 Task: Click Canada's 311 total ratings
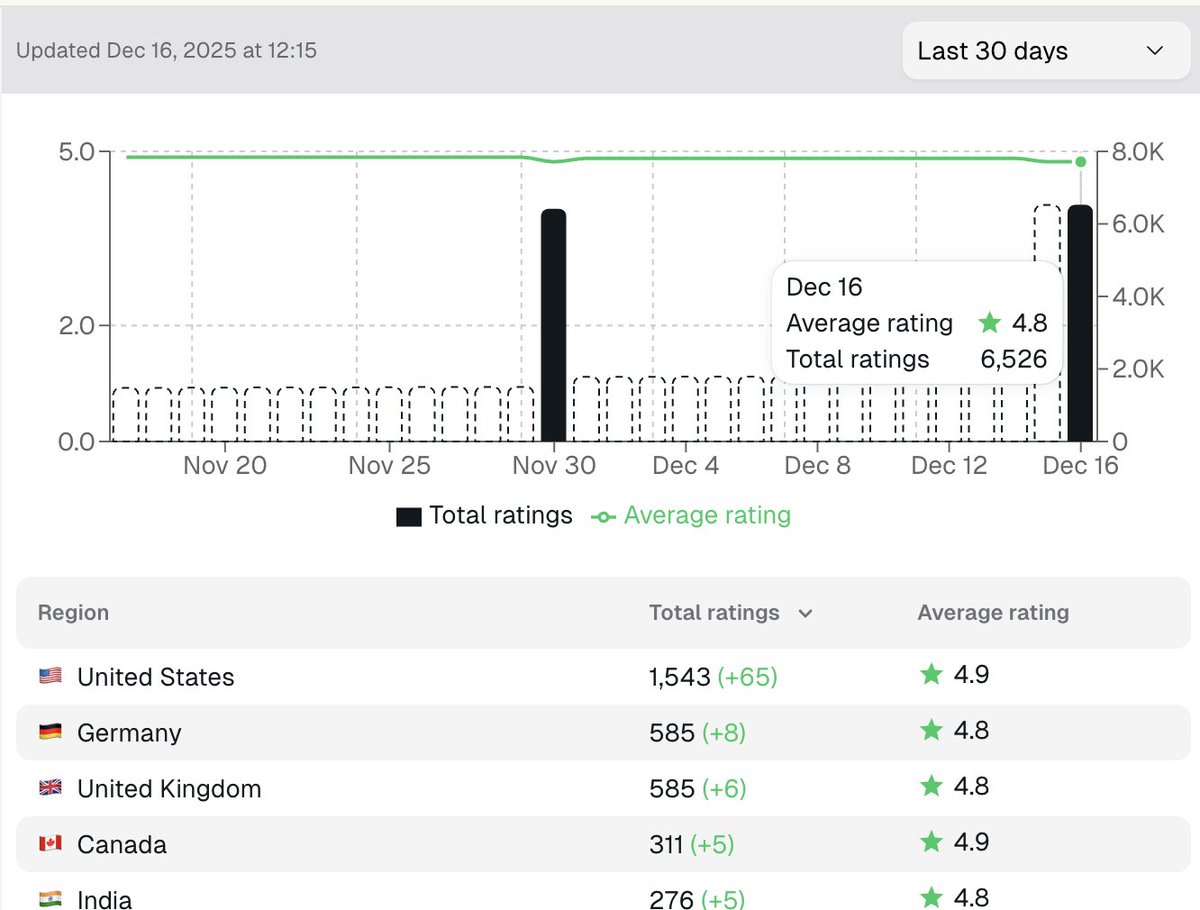pyautogui.click(x=665, y=845)
